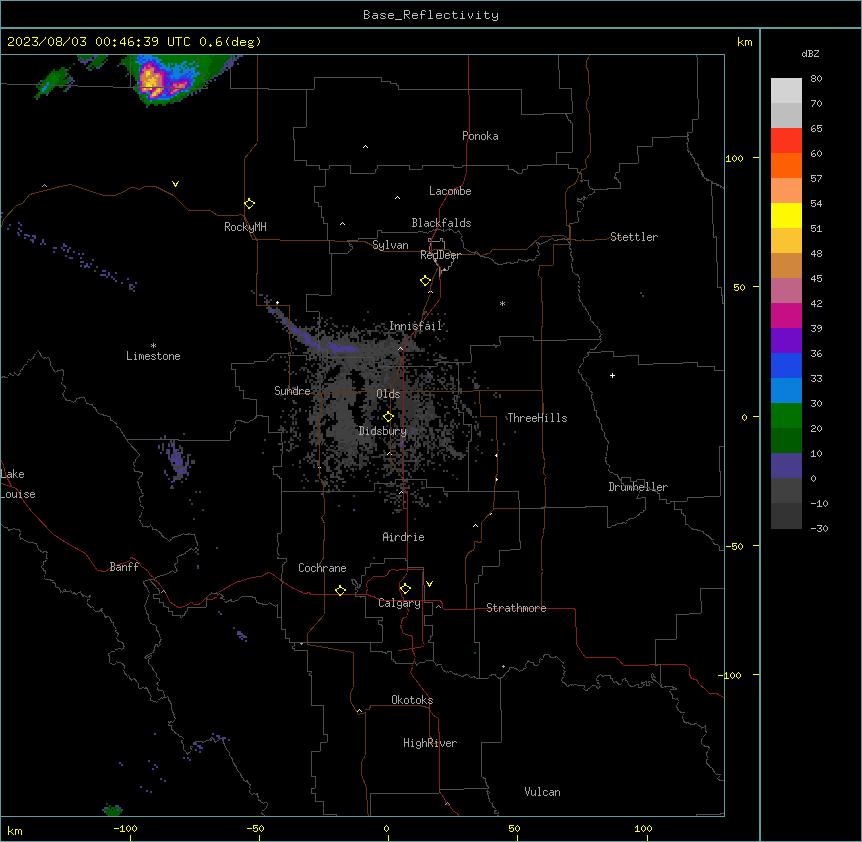This screenshot has height=842, width=862.
Task: Click the magenta 42 dBZ color swatch
Action: tap(786, 315)
